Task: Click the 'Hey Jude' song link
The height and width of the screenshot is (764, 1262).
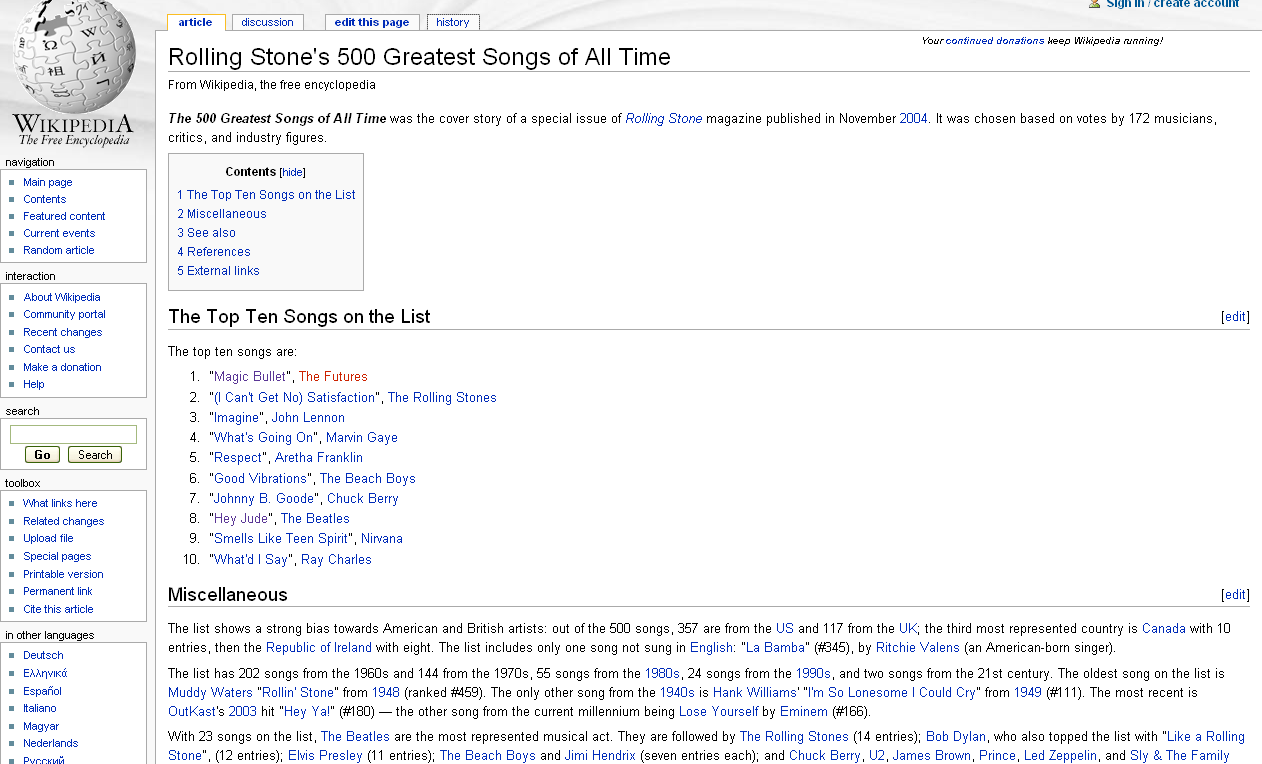Action: pyautogui.click(x=241, y=519)
